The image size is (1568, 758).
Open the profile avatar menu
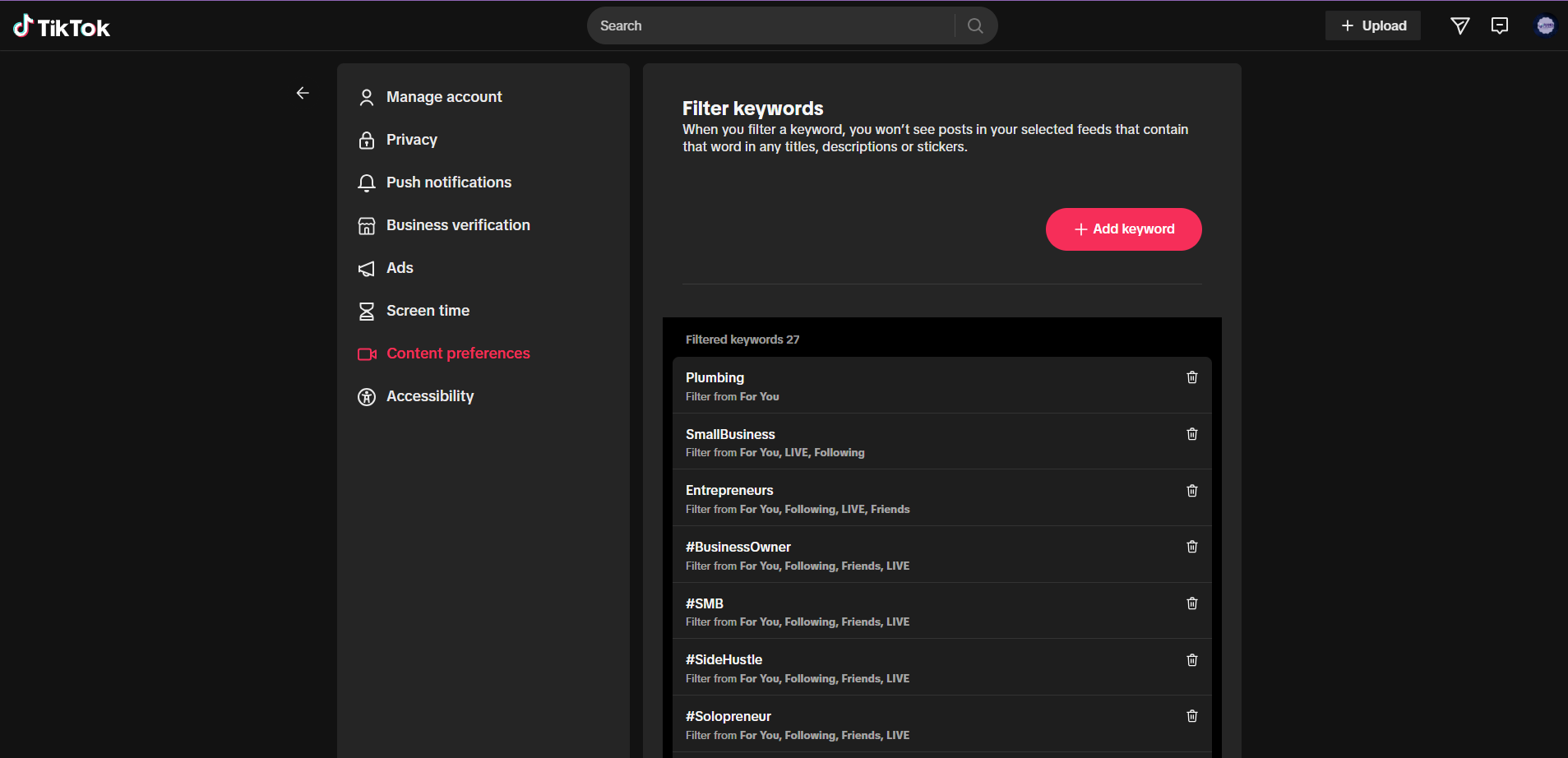click(1546, 26)
